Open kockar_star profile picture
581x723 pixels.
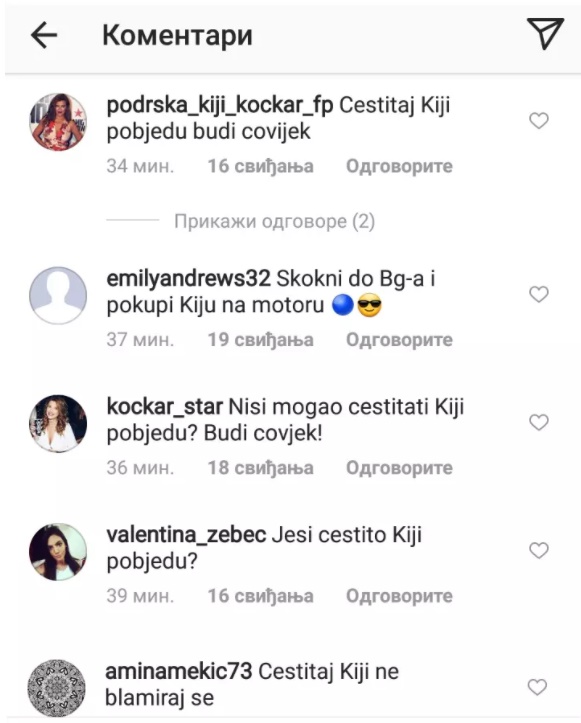point(58,423)
